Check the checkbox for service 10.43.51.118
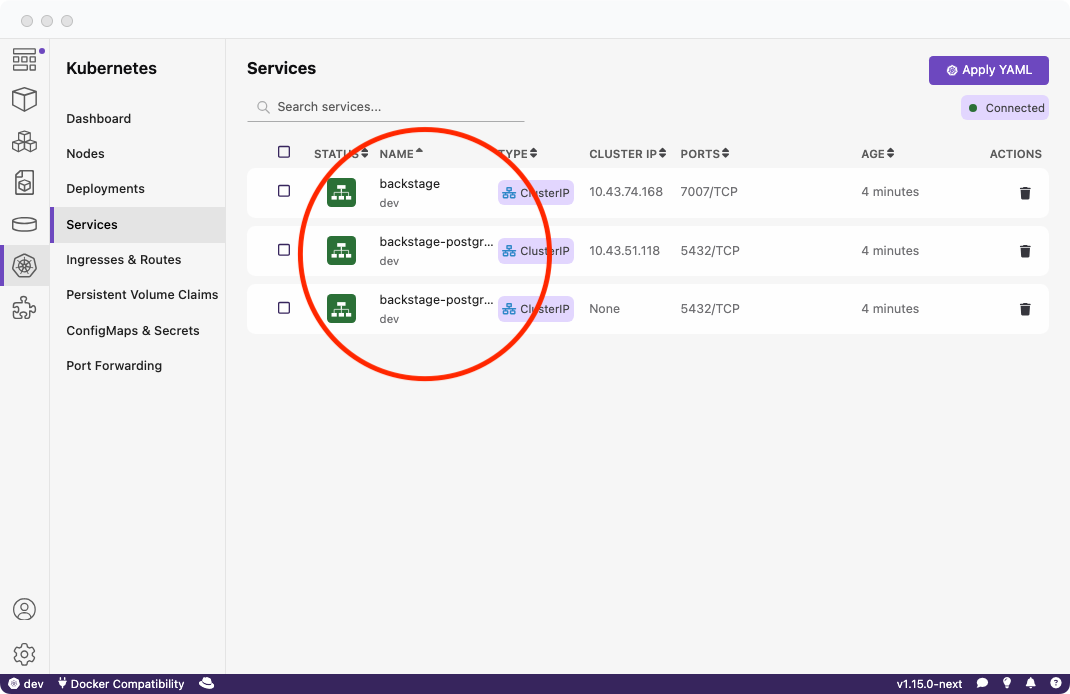This screenshot has height=694, width=1070. pos(284,250)
